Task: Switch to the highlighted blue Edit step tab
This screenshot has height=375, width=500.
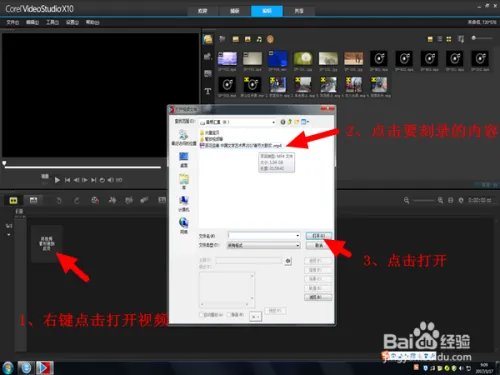Action: pos(267,11)
